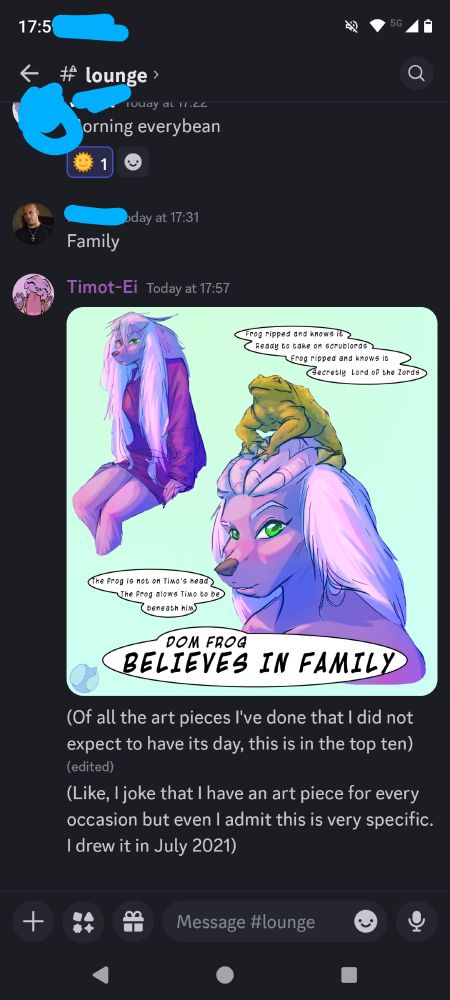
Task: Select the #lounge channel title
Action: [x=103, y=75]
